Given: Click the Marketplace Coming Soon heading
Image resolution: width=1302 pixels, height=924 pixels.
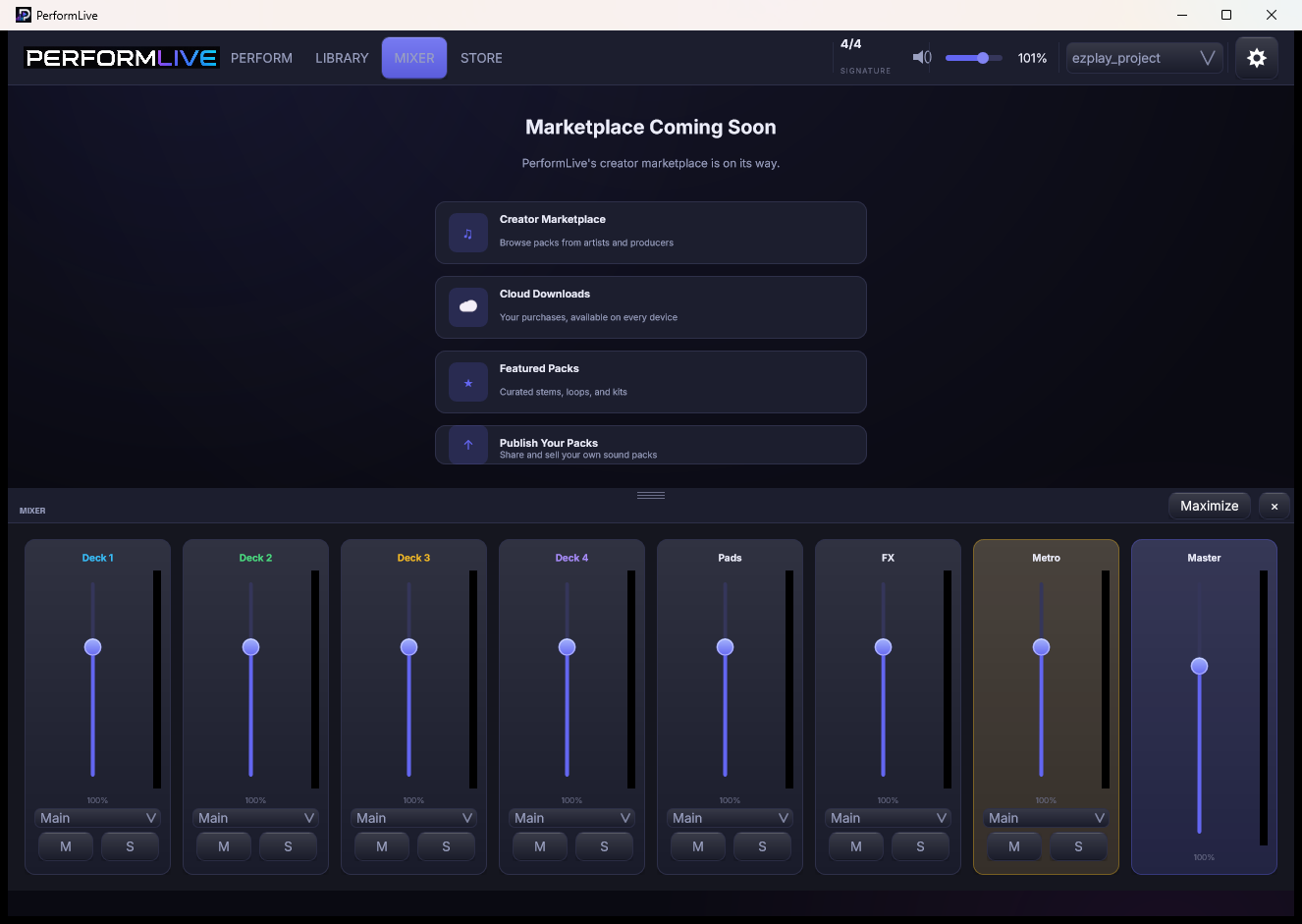Looking at the screenshot, I should (x=651, y=128).
